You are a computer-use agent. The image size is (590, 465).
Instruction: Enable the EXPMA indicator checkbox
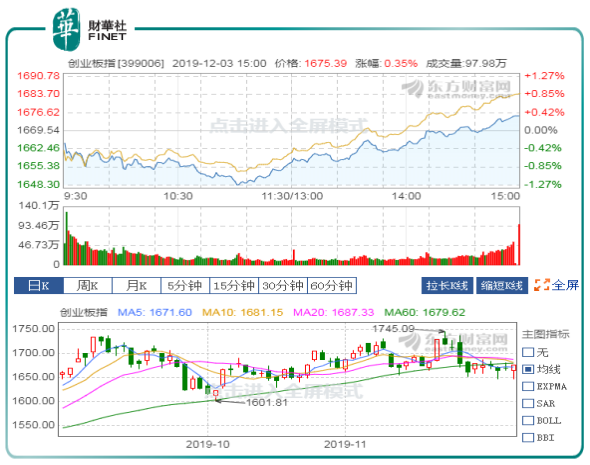(x=528, y=386)
